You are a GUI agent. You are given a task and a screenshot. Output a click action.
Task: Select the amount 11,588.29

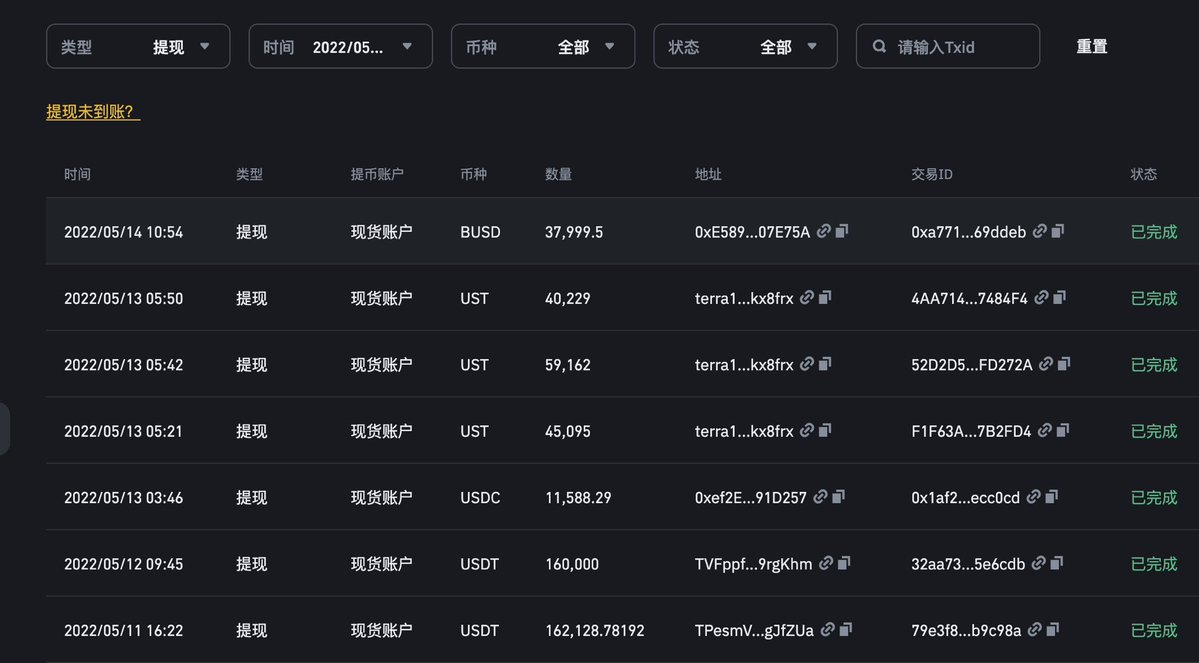(x=578, y=498)
